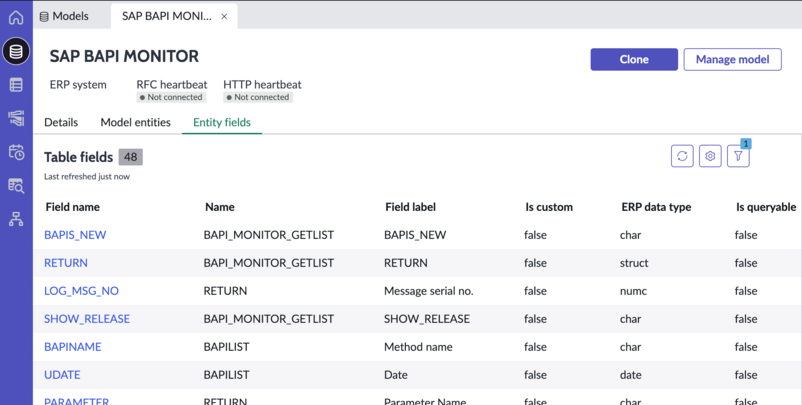Viewport: 802px width, 405px height.
Task: Click the 'struct' data type cell
Action: point(634,263)
